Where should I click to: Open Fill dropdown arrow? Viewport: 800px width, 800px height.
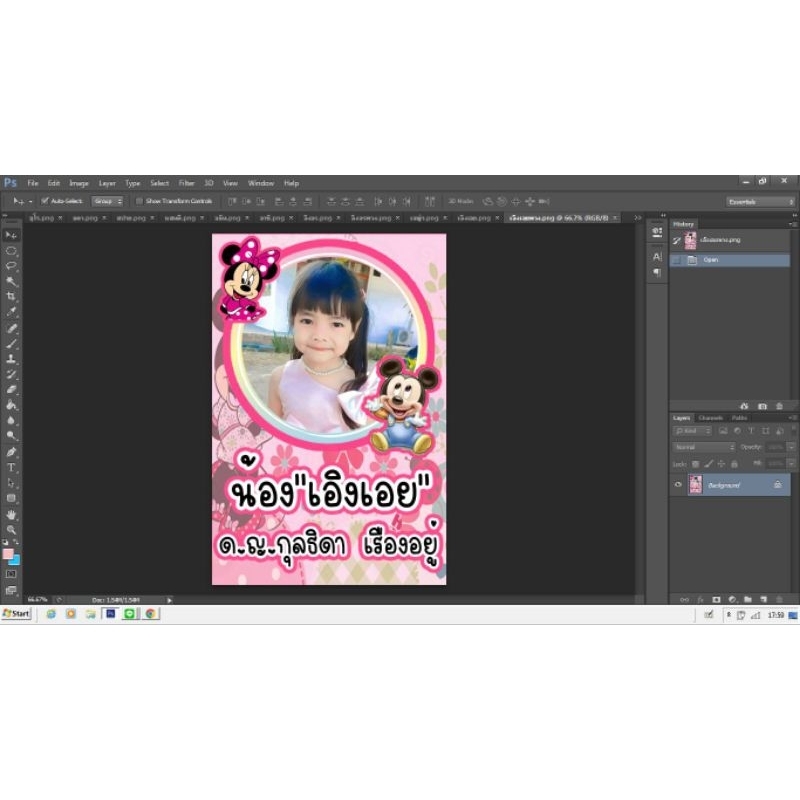pos(791,464)
